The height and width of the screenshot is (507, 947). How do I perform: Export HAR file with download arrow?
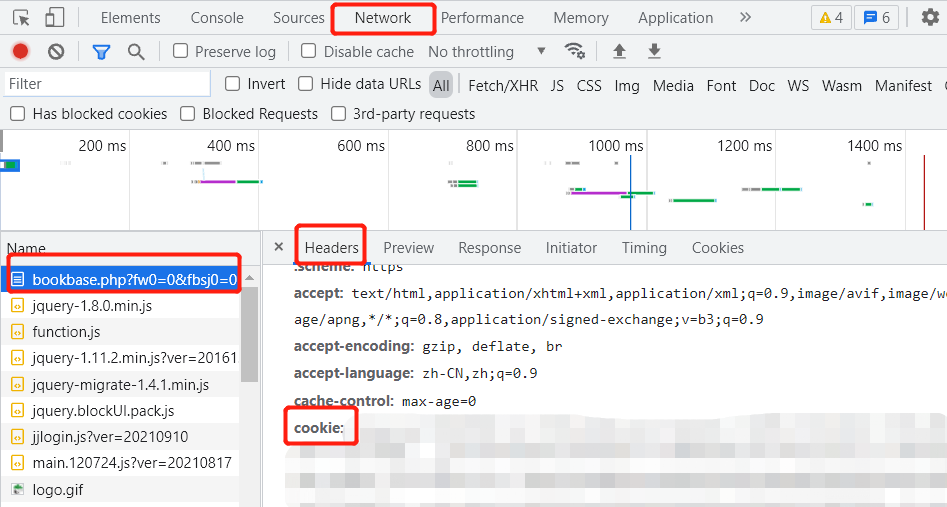pos(654,51)
